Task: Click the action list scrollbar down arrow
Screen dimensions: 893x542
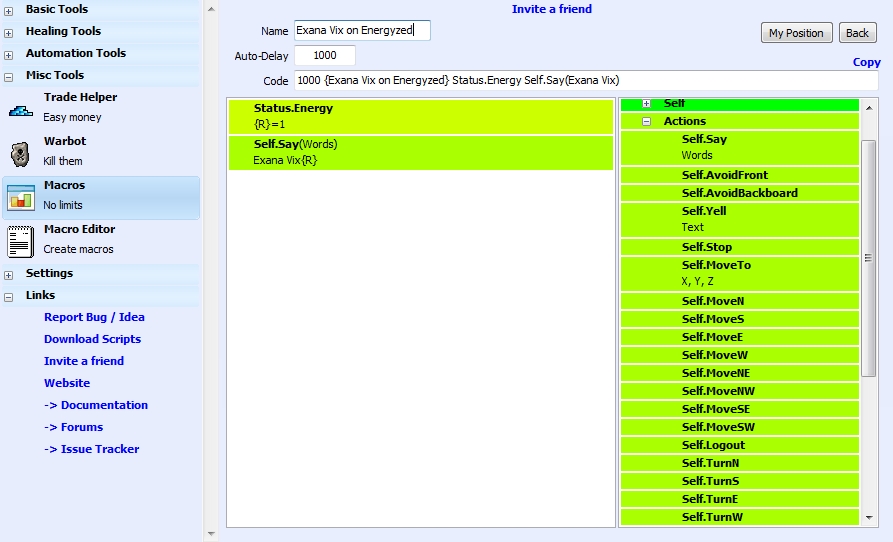Action: click(x=868, y=517)
